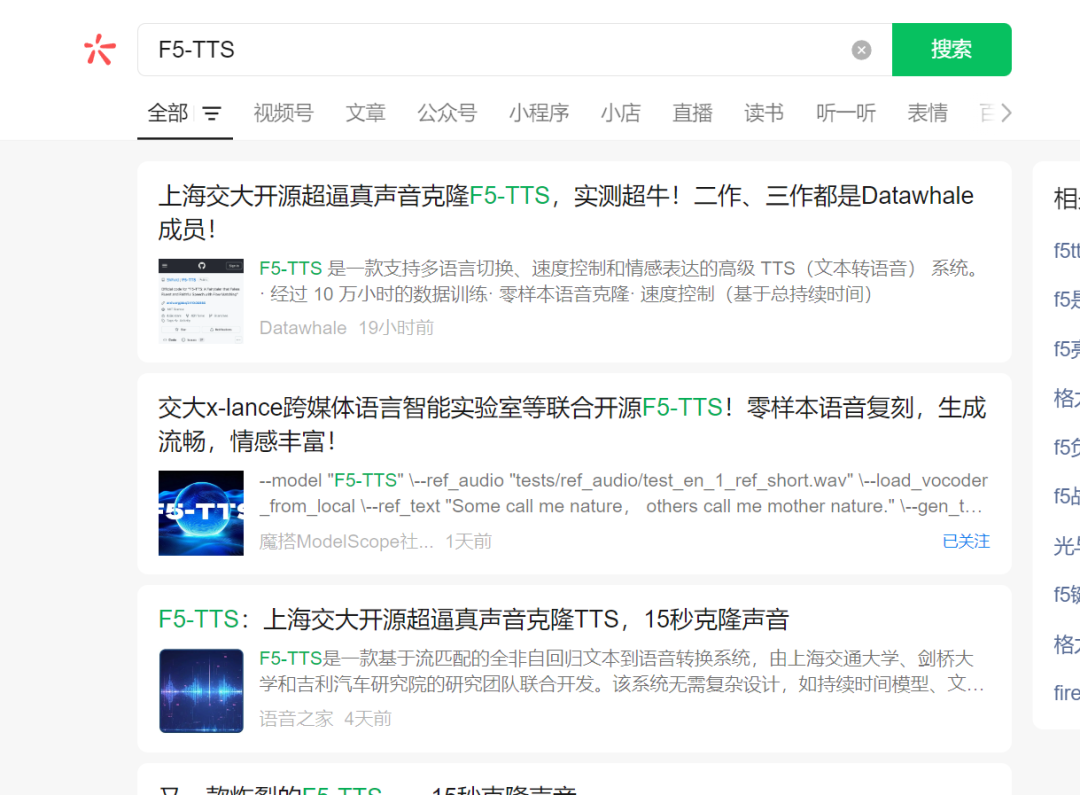Open the filter icon beside 全部 tab
This screenshot has height=795, width=1080.
point(211,113)
